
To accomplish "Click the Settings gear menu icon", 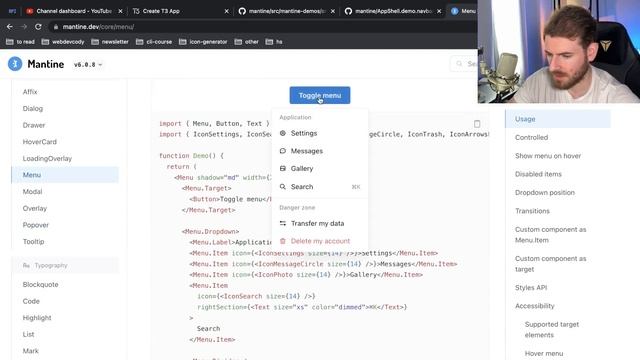I will tap(282, 133).
